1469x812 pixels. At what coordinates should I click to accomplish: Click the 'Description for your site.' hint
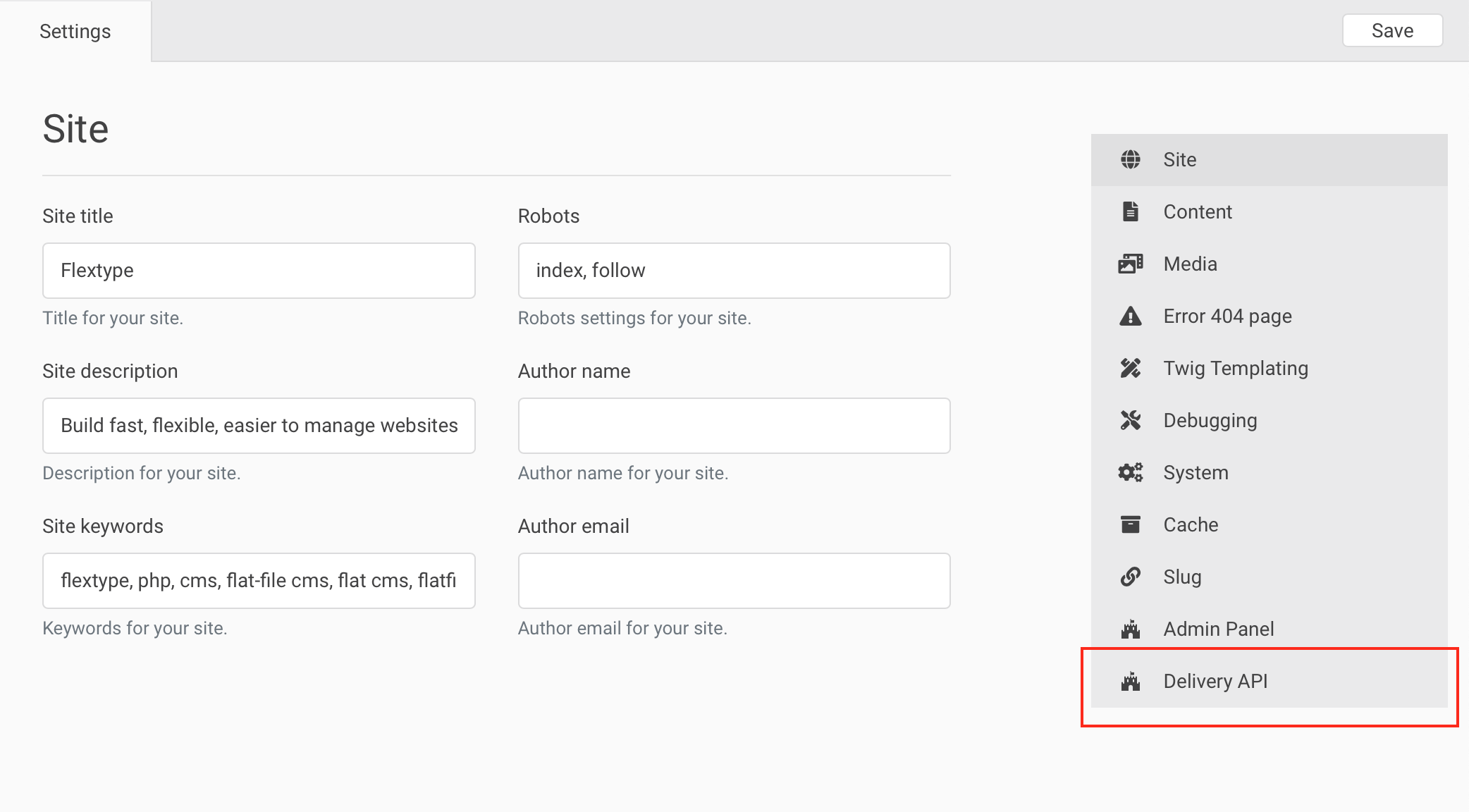tap(142, 473)
